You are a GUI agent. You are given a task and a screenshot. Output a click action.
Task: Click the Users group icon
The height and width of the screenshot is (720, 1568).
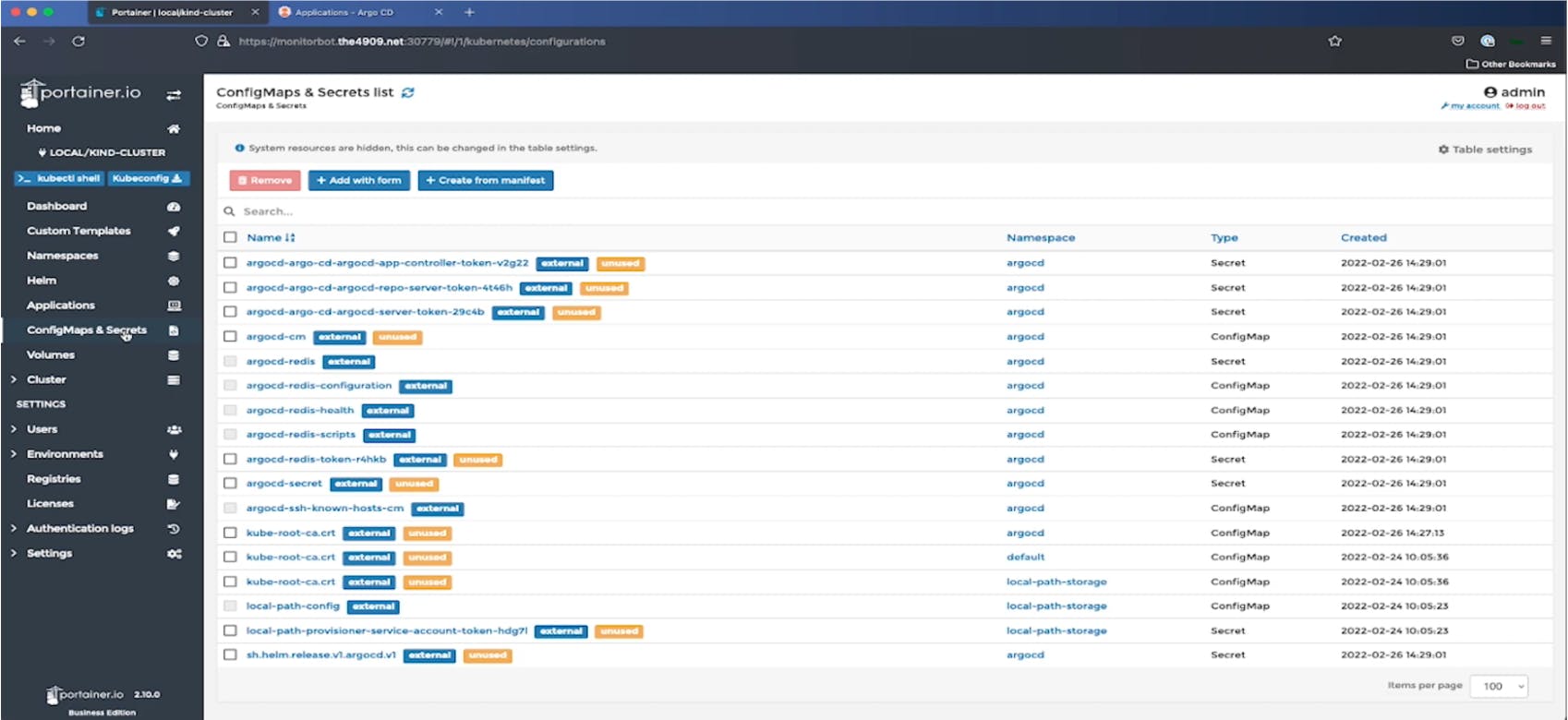(x=174, y=430)
